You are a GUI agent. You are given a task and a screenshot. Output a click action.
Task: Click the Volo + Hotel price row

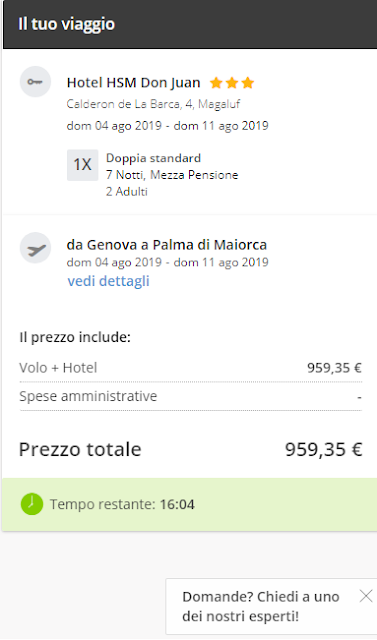point(191,368)
